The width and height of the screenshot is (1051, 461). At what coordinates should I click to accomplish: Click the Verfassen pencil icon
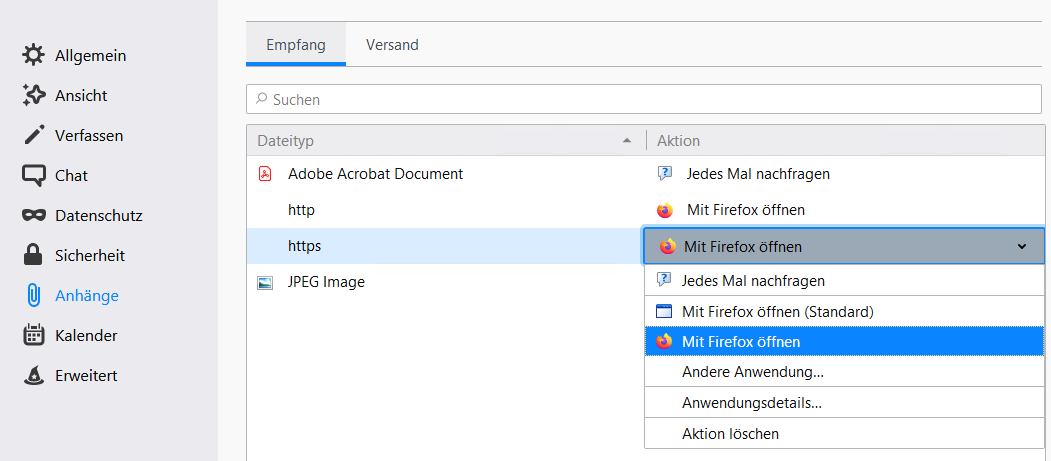[34, 135]
